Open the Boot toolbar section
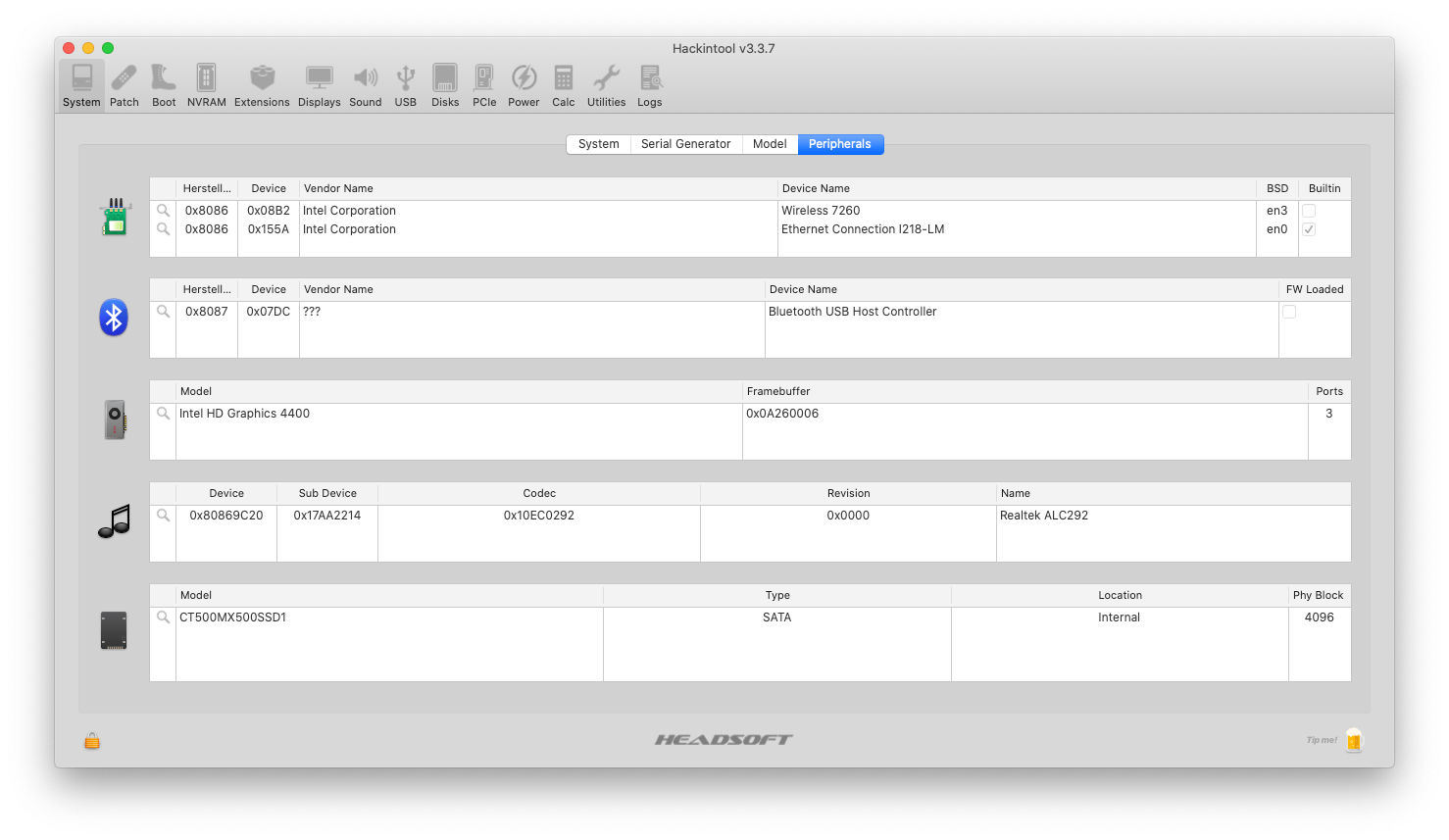1449x840 pixels. tap(164, 85)
